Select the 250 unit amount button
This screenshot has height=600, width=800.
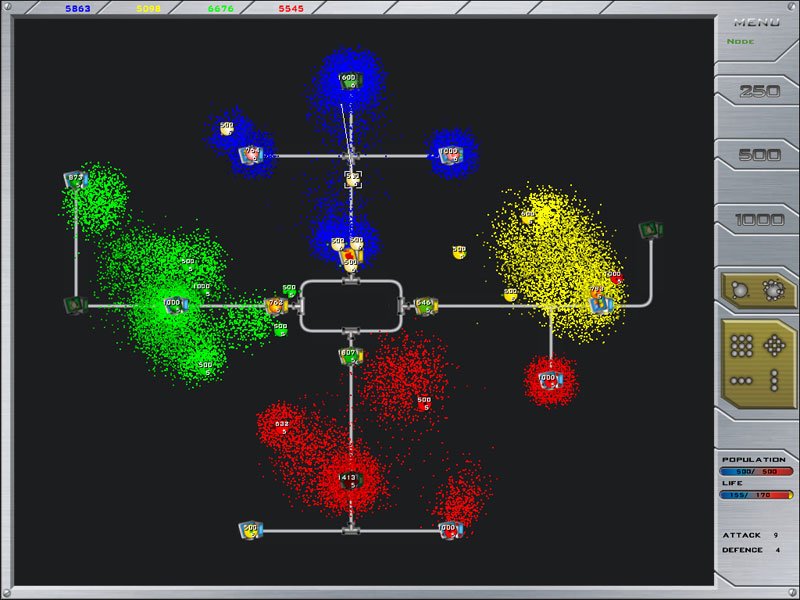(757, 91)
